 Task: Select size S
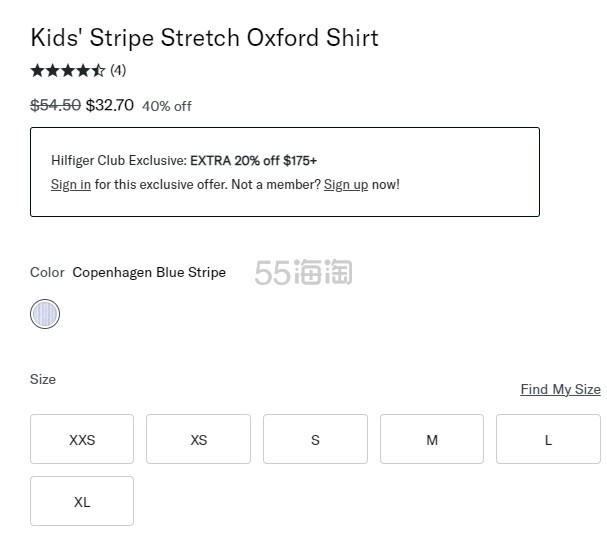pyautogui.click(x=315, y=439)
